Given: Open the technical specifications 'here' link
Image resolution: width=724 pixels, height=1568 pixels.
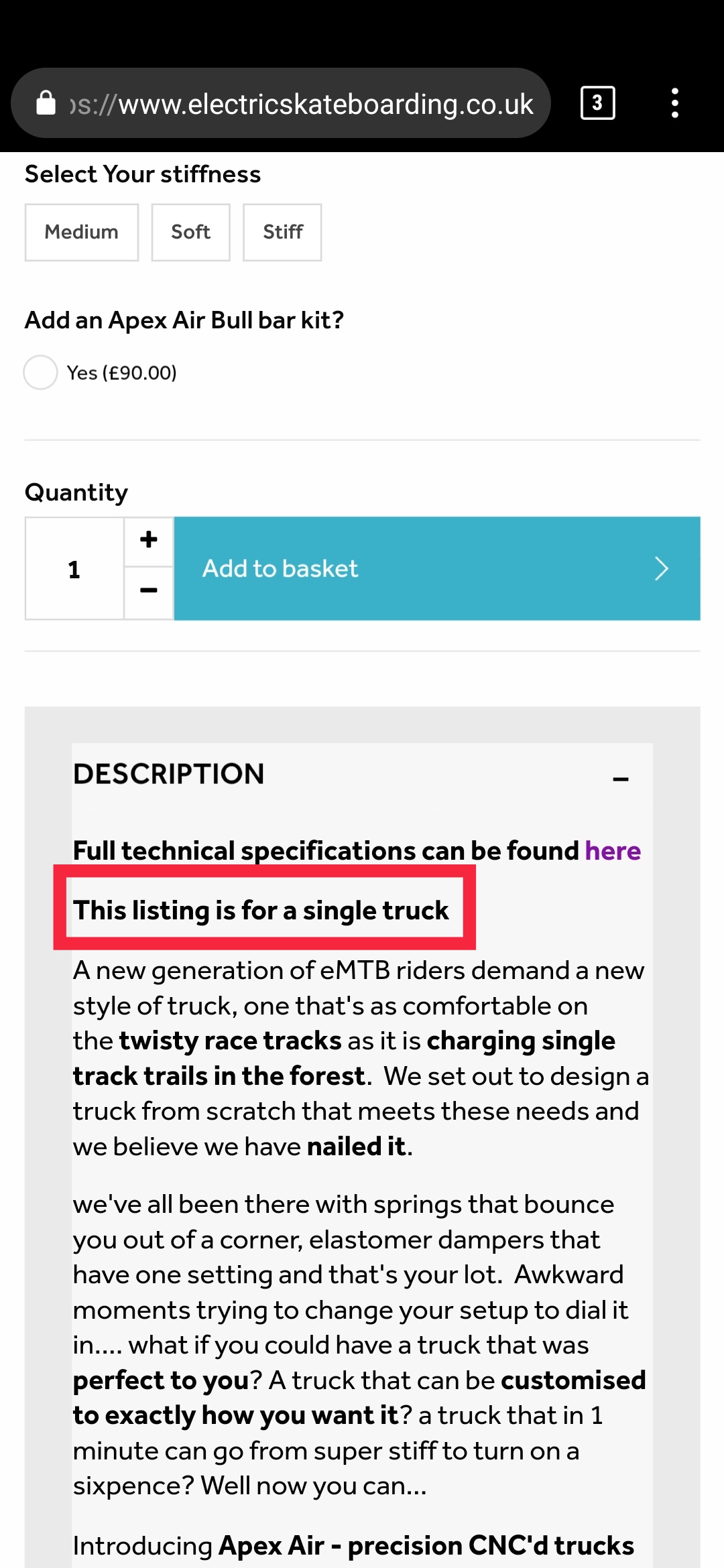Looking at the screenshot, I should (x=613, y=851).
